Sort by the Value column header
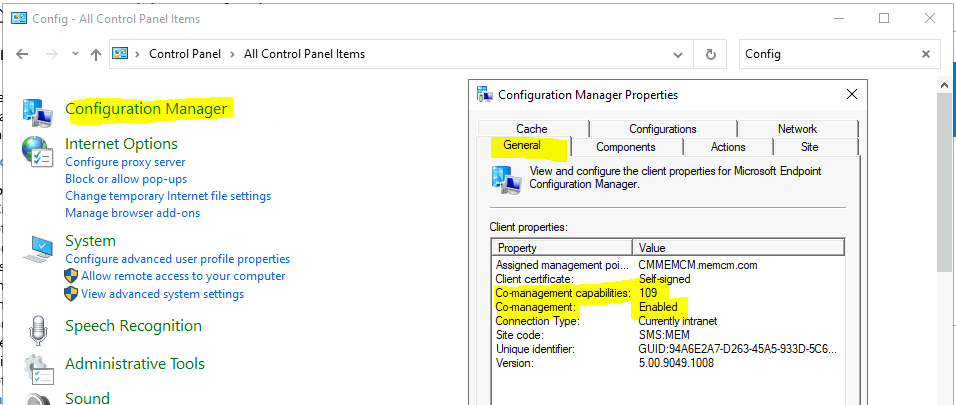Screen dimensions: 956x405 [x=738, y=248]
